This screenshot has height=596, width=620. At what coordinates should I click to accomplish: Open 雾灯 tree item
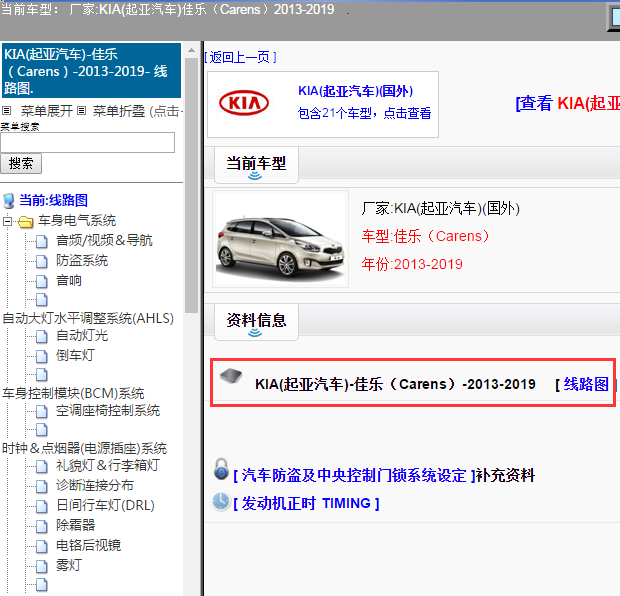point(69,565)
